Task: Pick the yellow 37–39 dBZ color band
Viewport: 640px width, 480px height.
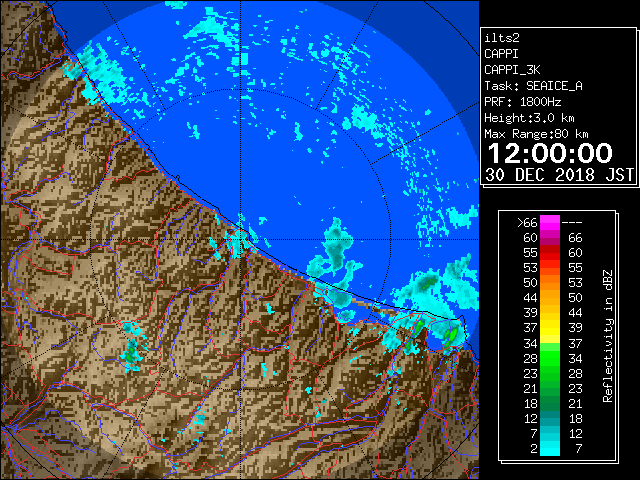Action: click(x=550, y=328)
